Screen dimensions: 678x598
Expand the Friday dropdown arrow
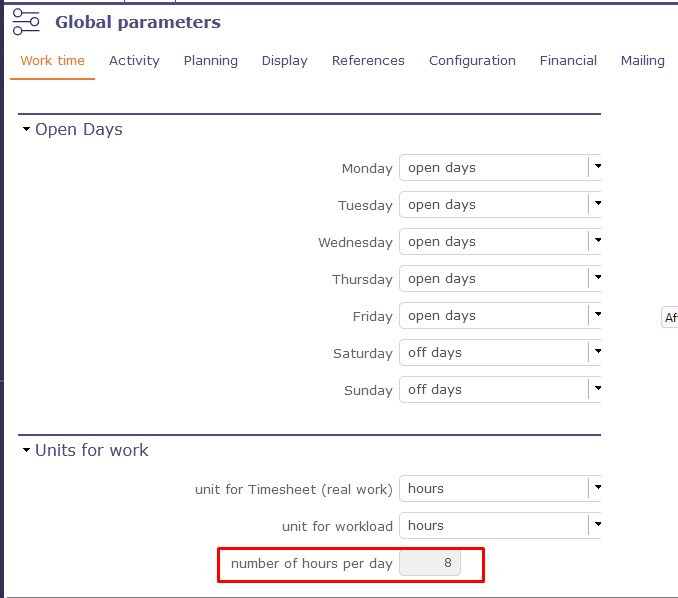click(x=596, y=315)
